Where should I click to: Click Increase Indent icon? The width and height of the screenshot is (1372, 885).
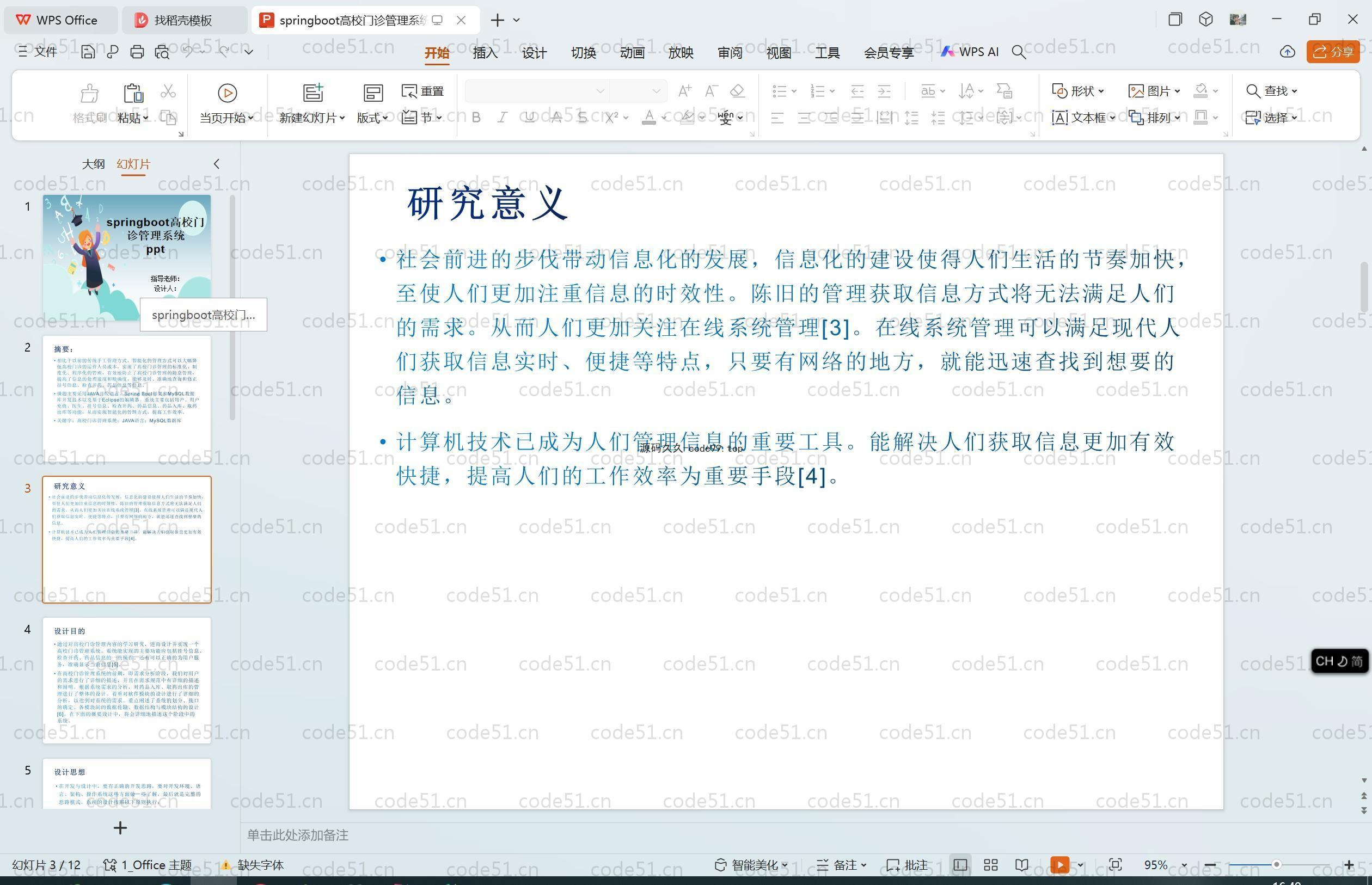pos(884,91)
